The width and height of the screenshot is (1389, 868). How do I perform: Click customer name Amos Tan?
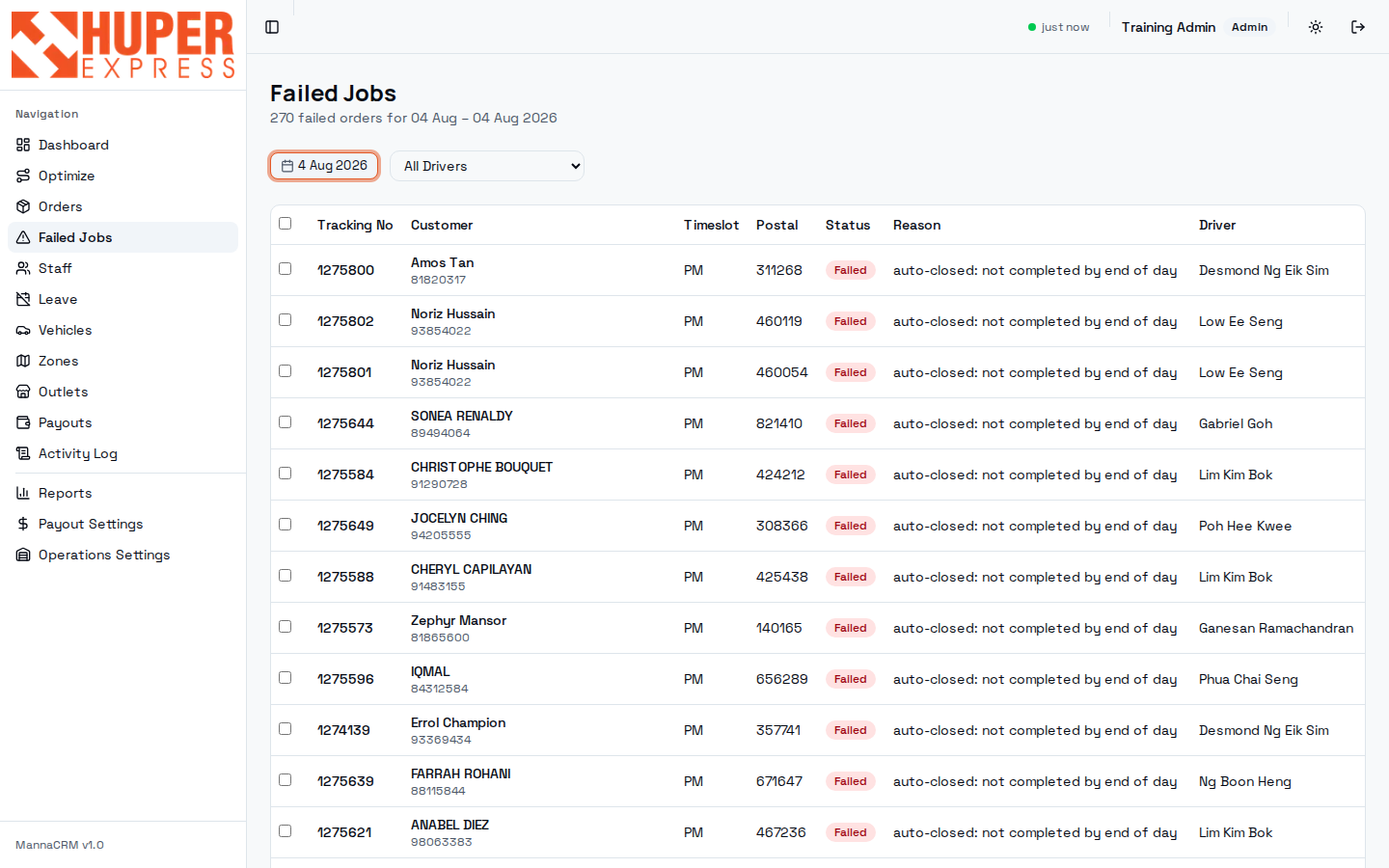point(442,262)
